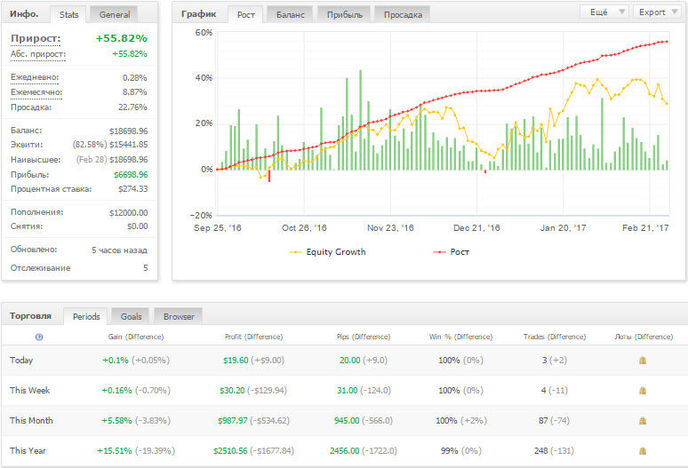
Task: Click This Month's trades count 87
Action: point(543,420)
